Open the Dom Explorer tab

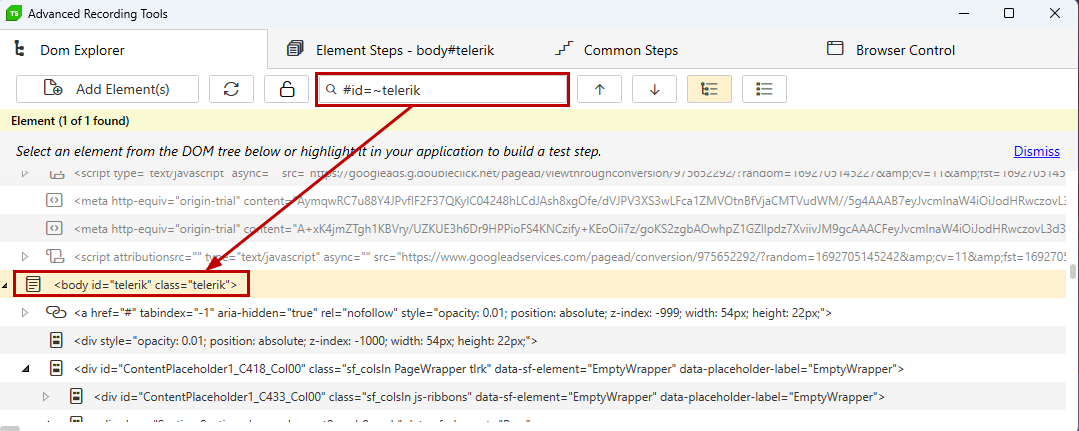click(x=133, y=50)
